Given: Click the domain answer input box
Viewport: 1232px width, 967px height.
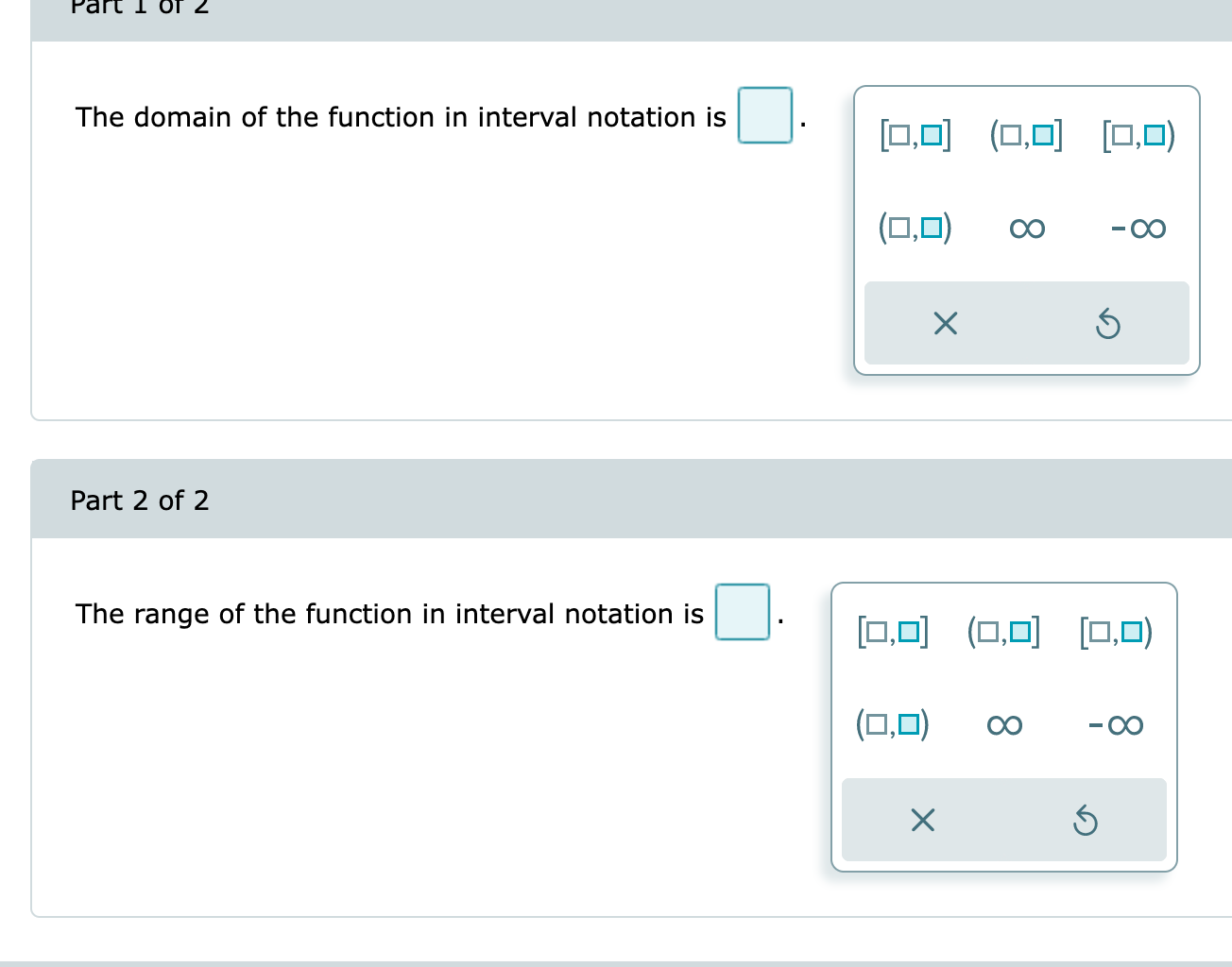Looking at the screenshot, I should pyautogui.click(x=764, y=116).
